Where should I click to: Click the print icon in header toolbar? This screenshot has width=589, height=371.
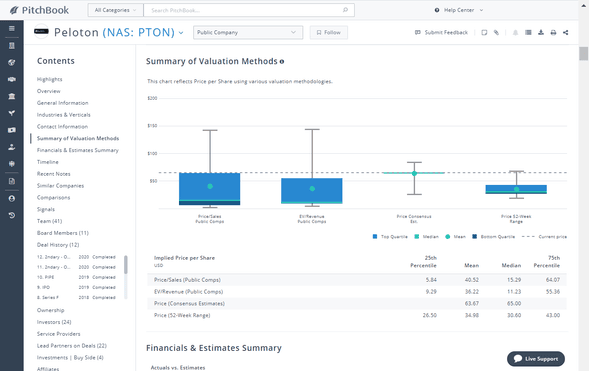point(553,33)
